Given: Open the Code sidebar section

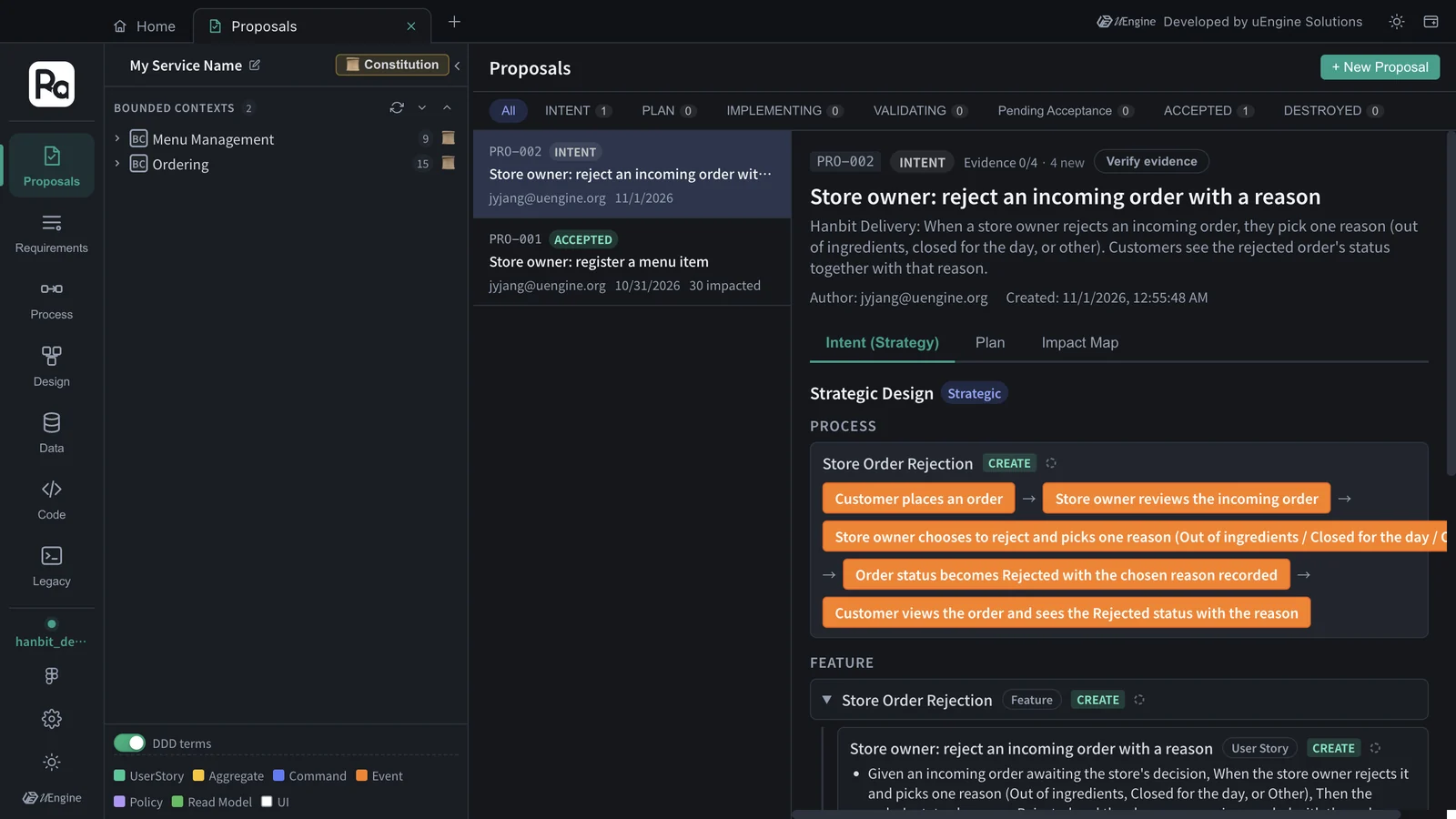Looking at the screenshot, I should point(52,500).
